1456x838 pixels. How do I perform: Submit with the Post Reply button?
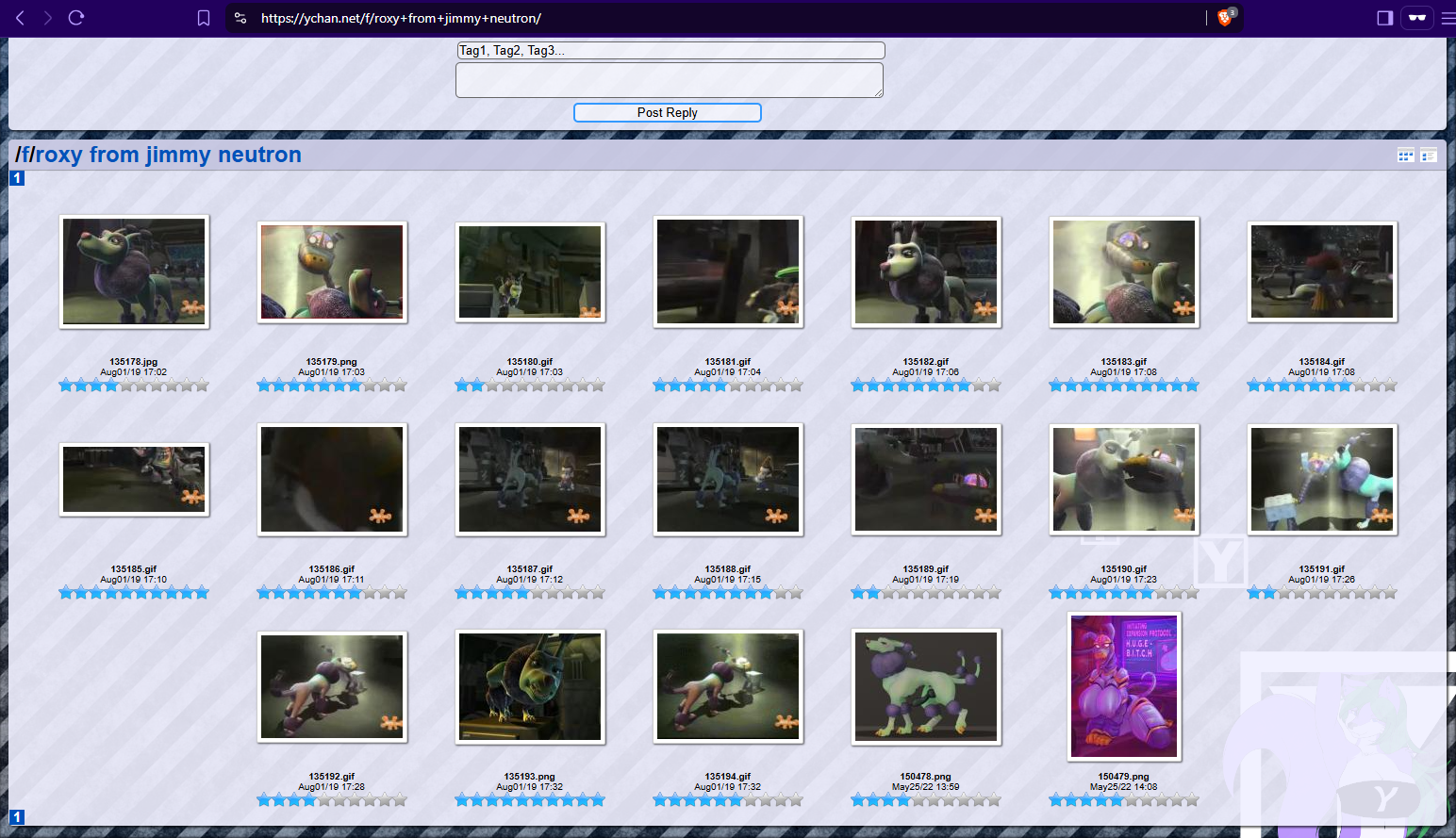coord(668,112)
